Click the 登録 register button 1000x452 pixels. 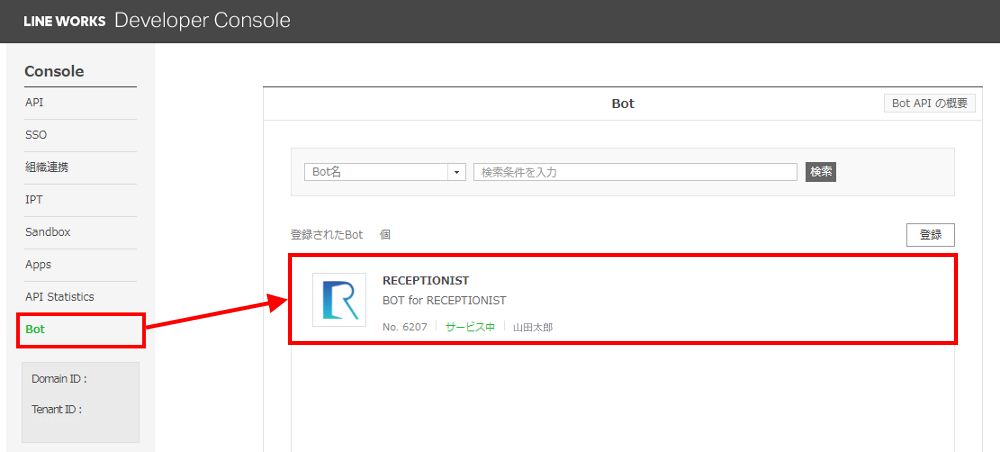[930, 235]
